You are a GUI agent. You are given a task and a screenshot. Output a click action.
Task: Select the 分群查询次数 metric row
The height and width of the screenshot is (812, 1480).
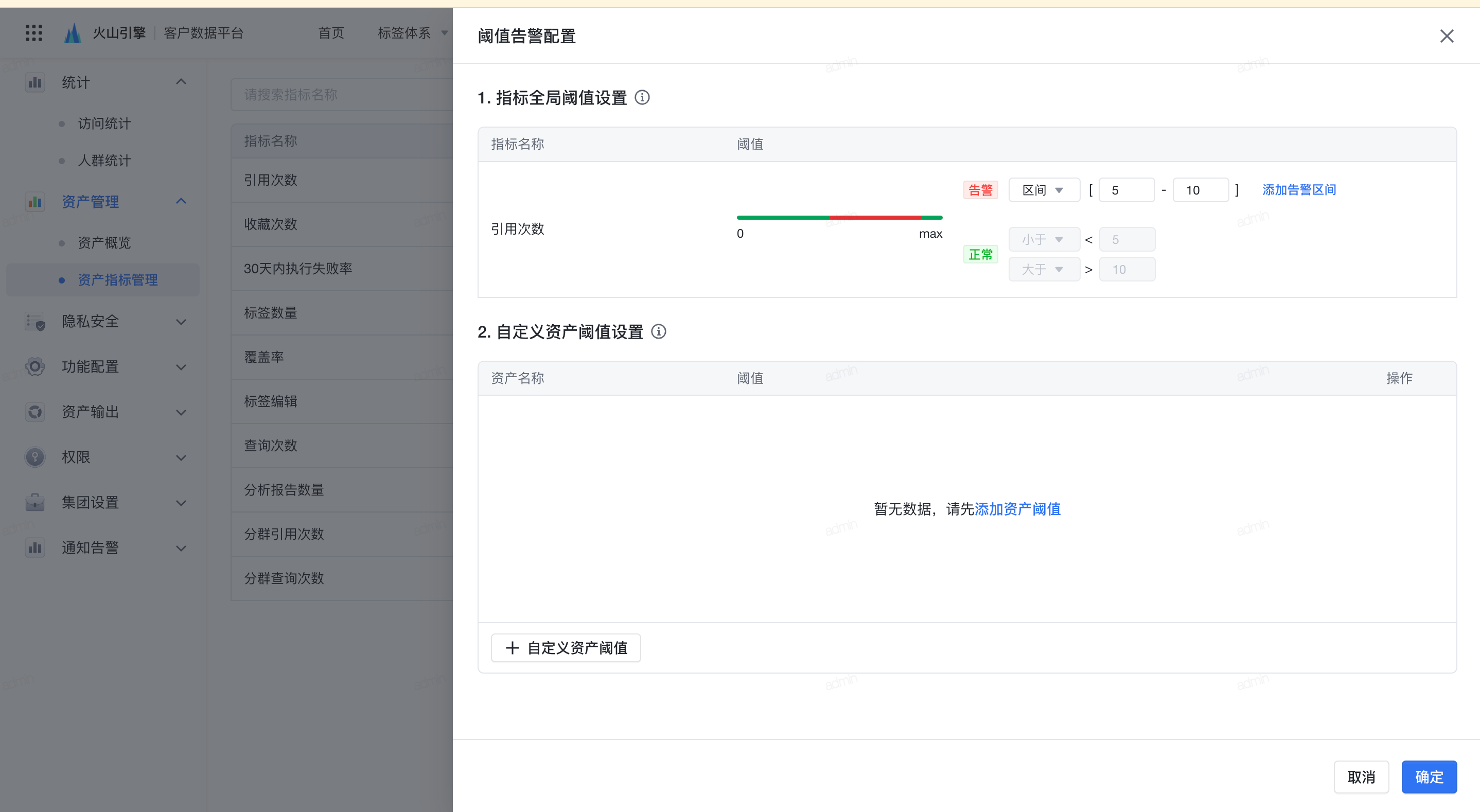click(342, 579)
